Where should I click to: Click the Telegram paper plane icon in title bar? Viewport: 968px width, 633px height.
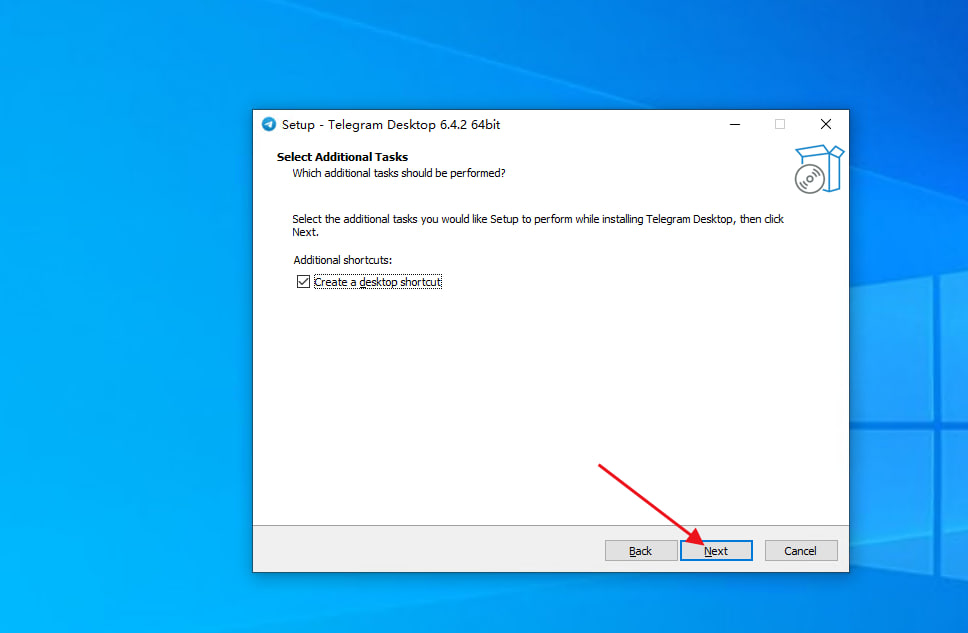pos(268,125)
